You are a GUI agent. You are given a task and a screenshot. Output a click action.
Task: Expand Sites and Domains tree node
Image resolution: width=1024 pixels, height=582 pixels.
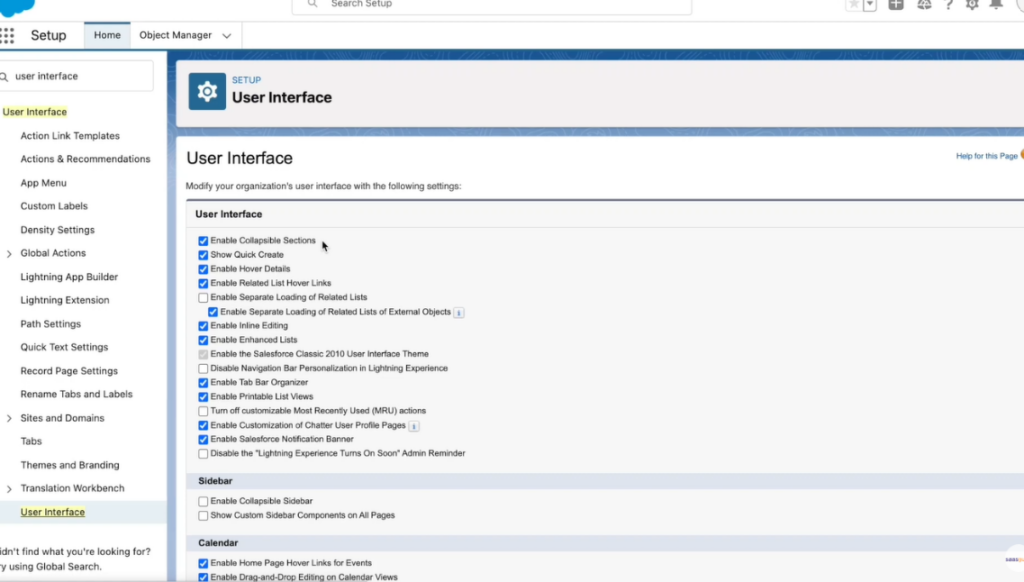(9, 418)
